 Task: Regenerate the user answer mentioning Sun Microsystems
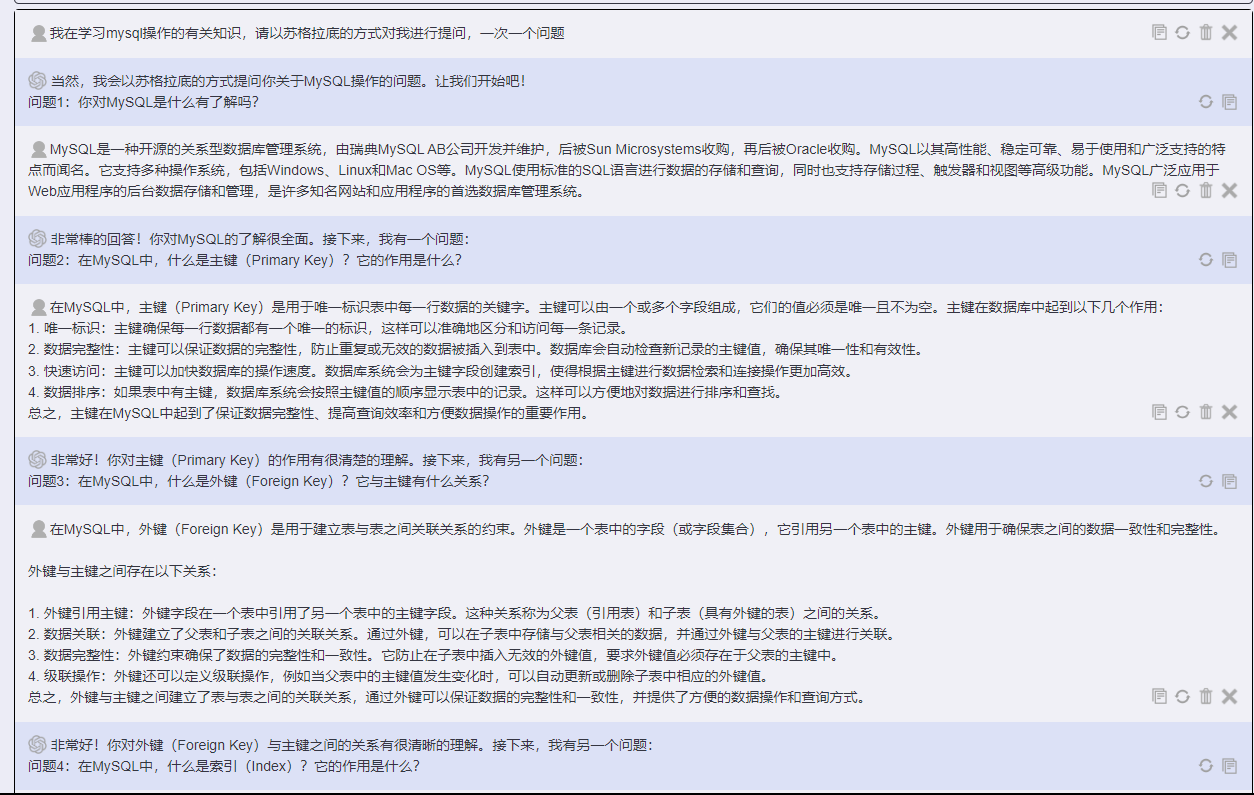point(1182,190)
